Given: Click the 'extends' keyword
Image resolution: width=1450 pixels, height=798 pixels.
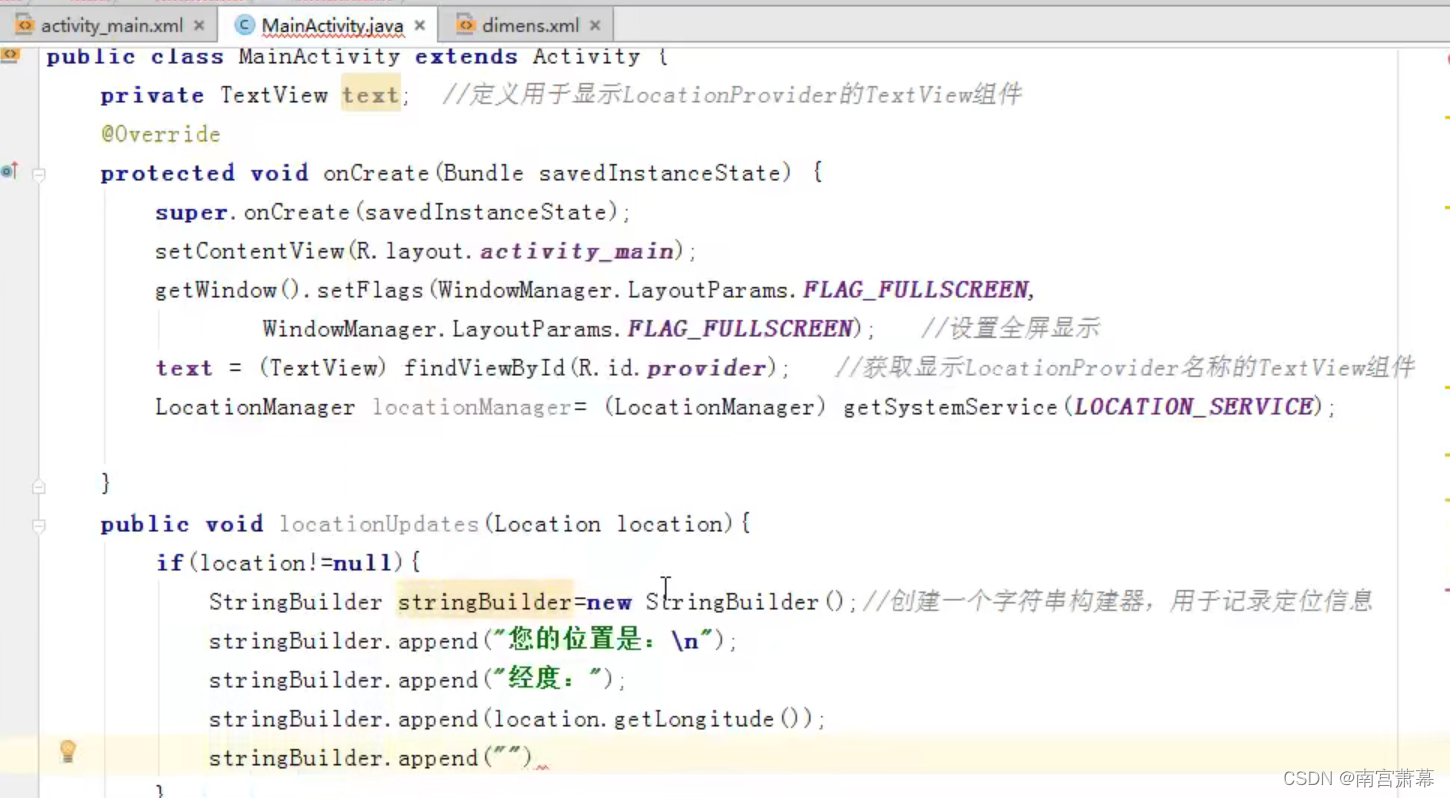Looking at the screenshot, I should [466, 57].
